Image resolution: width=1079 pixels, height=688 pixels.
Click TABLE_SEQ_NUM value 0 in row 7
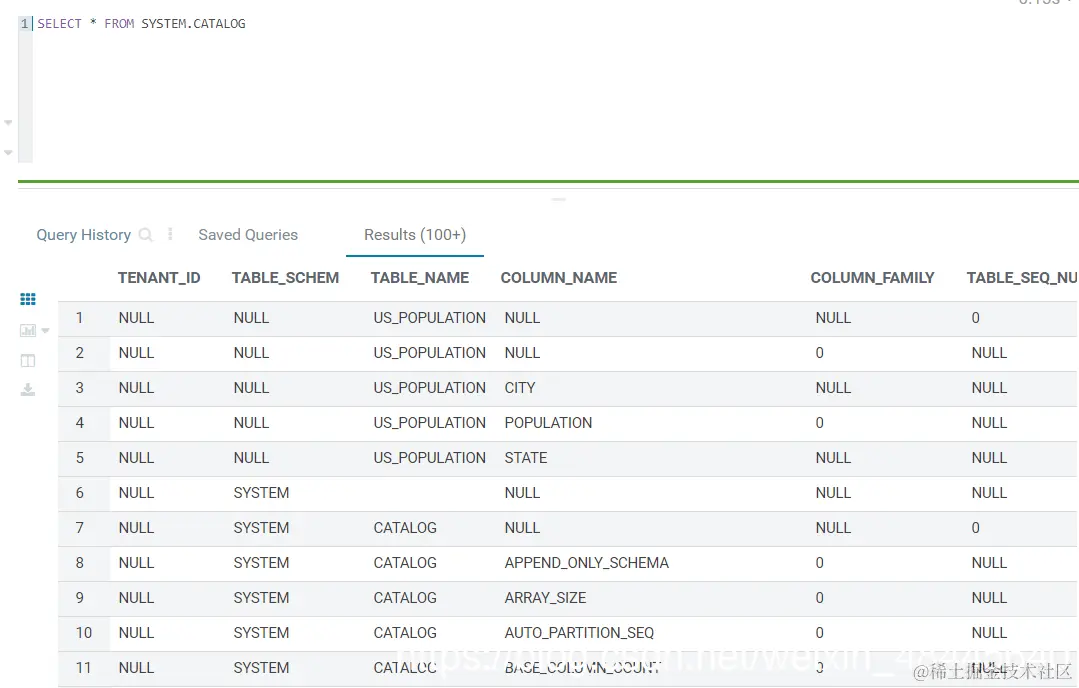point(975,528)
